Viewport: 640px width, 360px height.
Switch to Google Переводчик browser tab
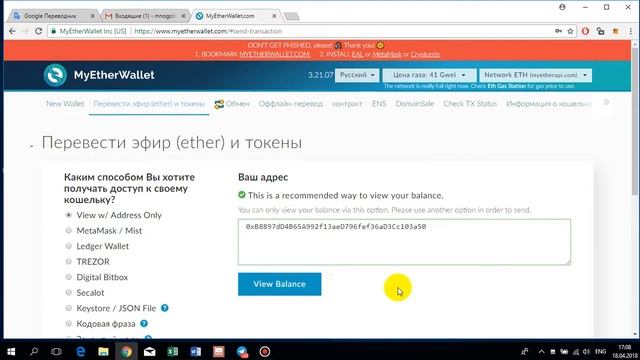(x=52, y=16)
